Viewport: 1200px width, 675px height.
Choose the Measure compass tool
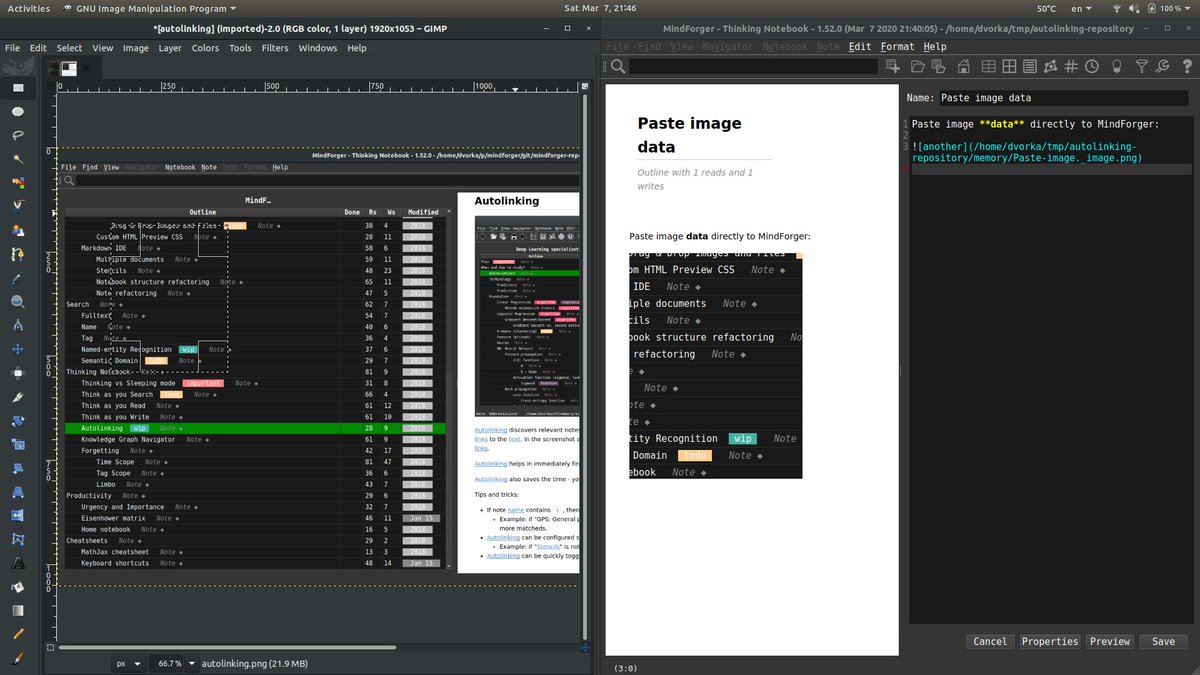pyautogui.click(x=17, y=325)
